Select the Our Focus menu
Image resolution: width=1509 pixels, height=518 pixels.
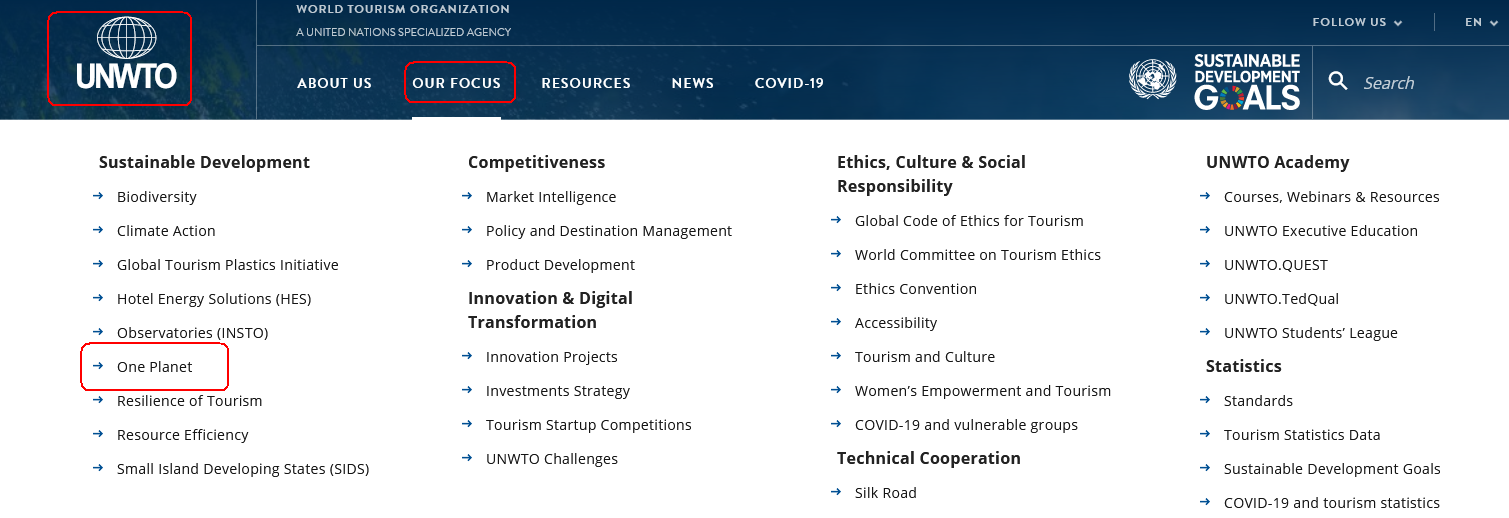coord(457,83)
